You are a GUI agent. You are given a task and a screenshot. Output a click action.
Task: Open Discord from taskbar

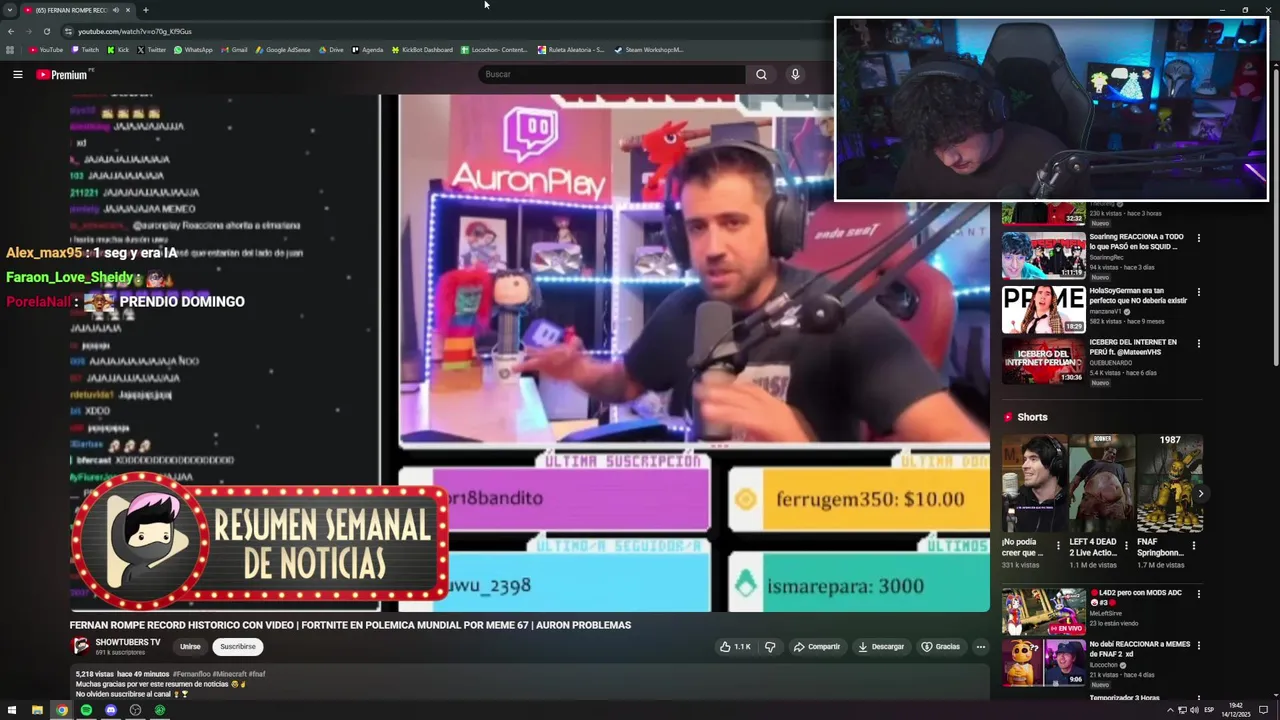tap(111, 710)
